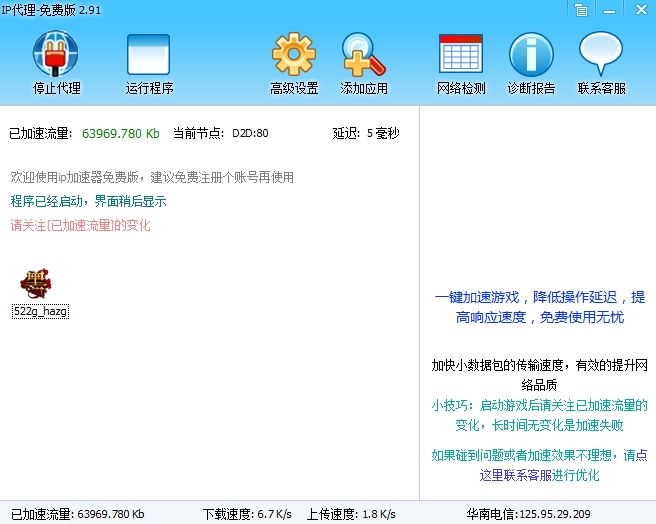Minimize the IP代理 window
Screen dimensions: 656x524
[x=610, y=10]
